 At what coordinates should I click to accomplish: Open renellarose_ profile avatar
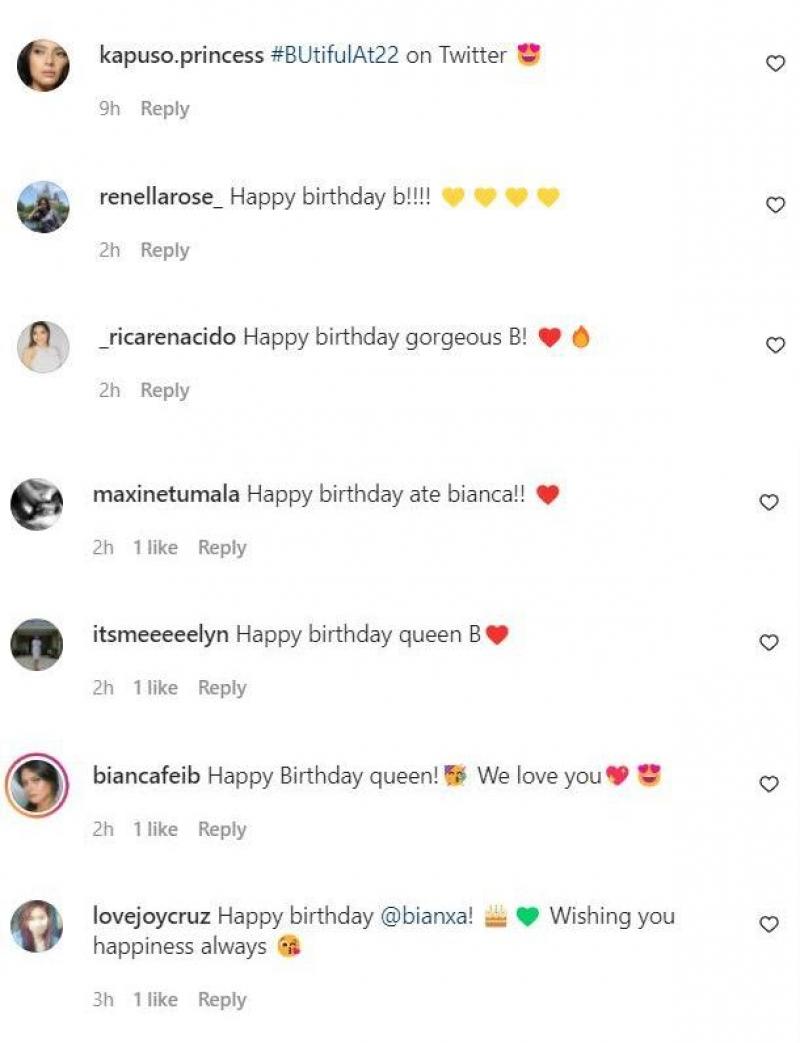[43, 207]
